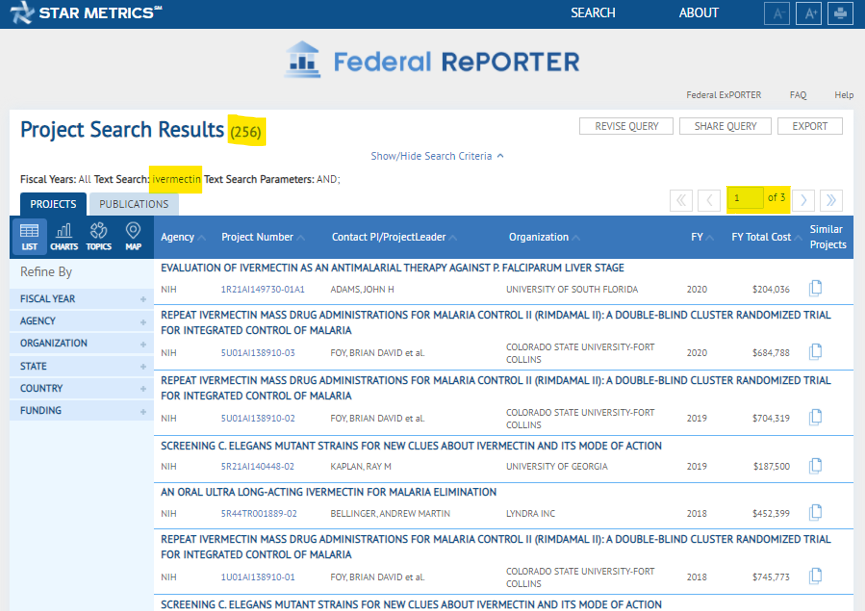
Task: Sort results by FY column
Action: (x=702, y=237)
